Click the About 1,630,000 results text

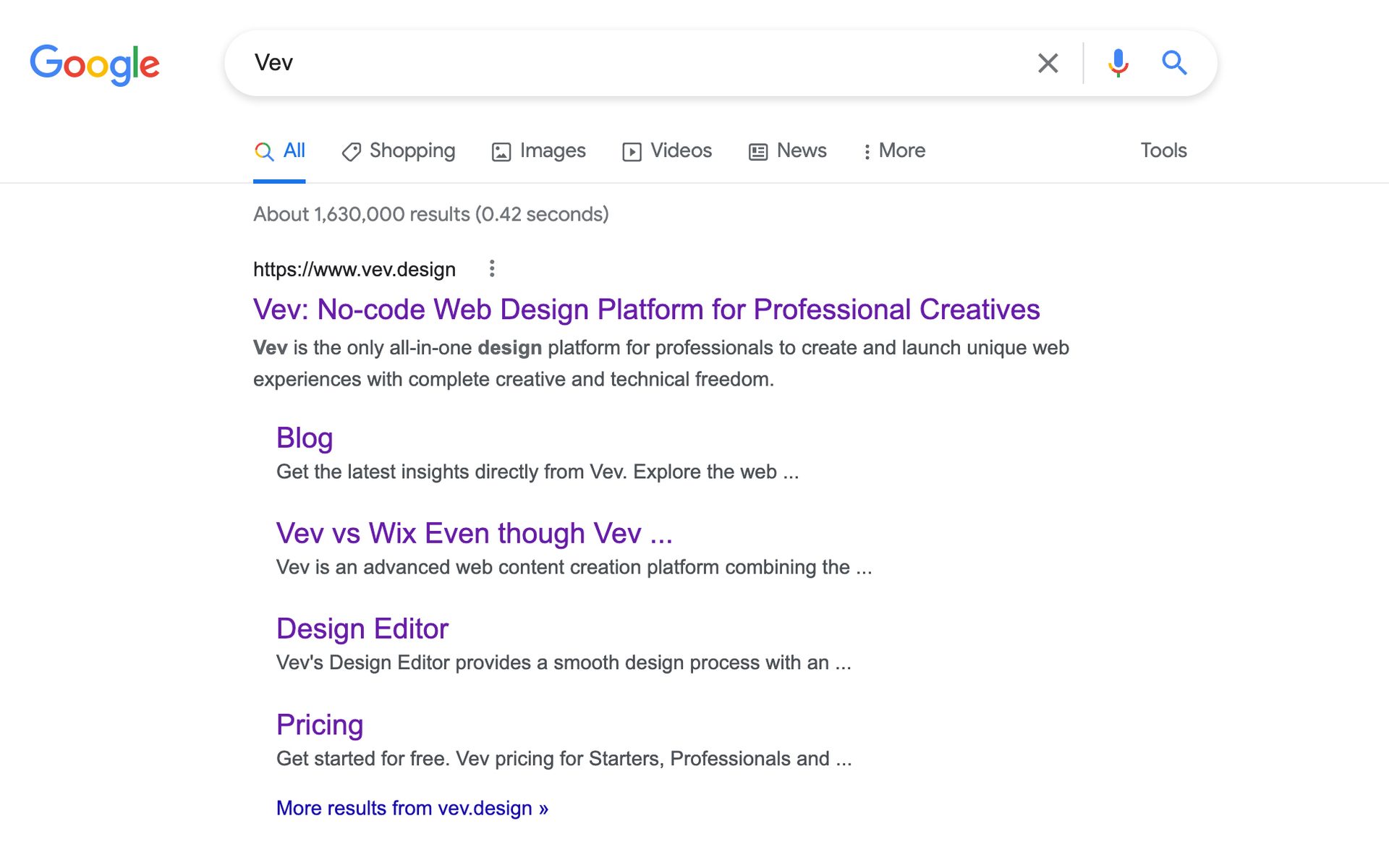pos(431,214)
